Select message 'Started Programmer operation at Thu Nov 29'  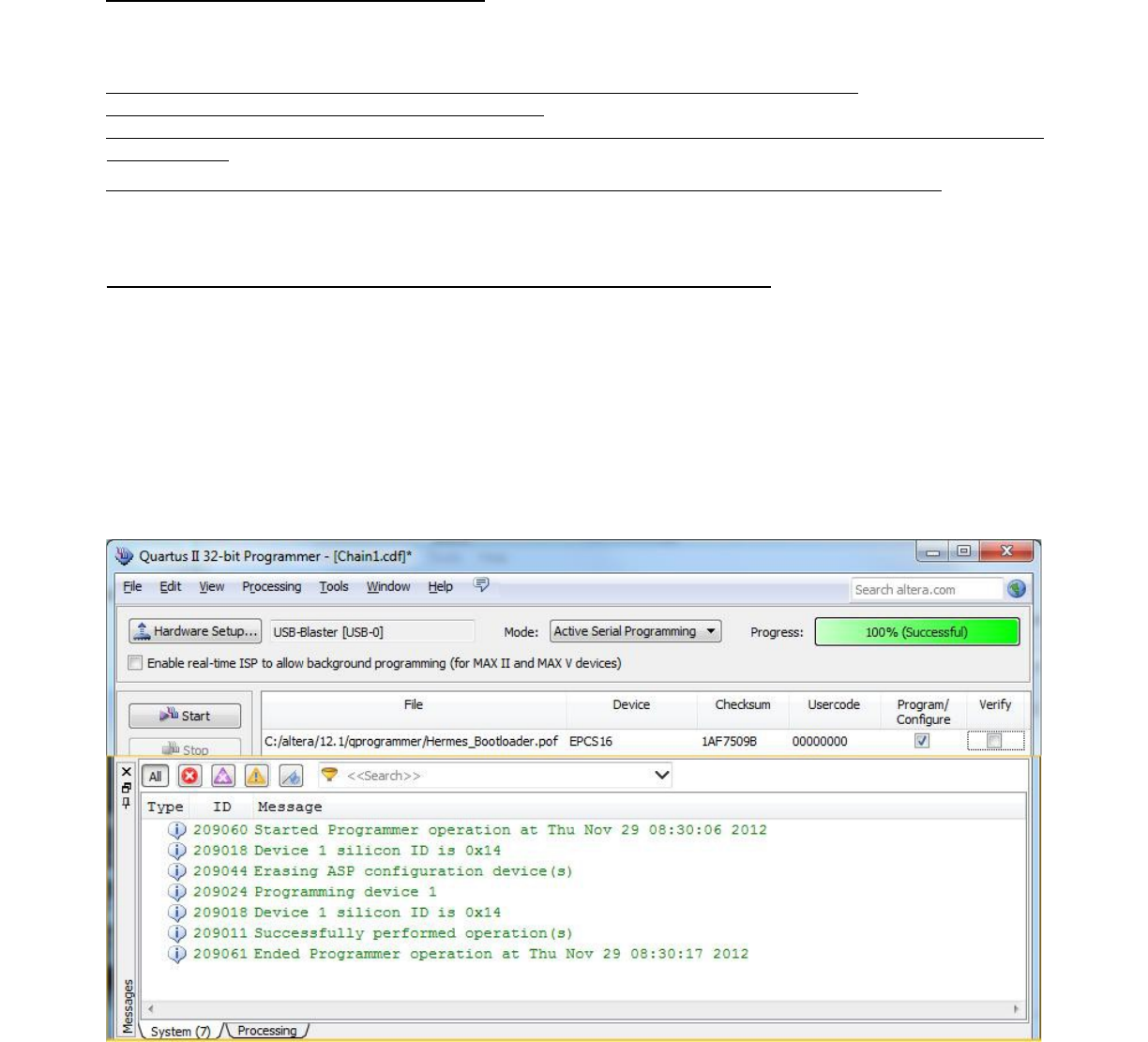tap(510, 830)
